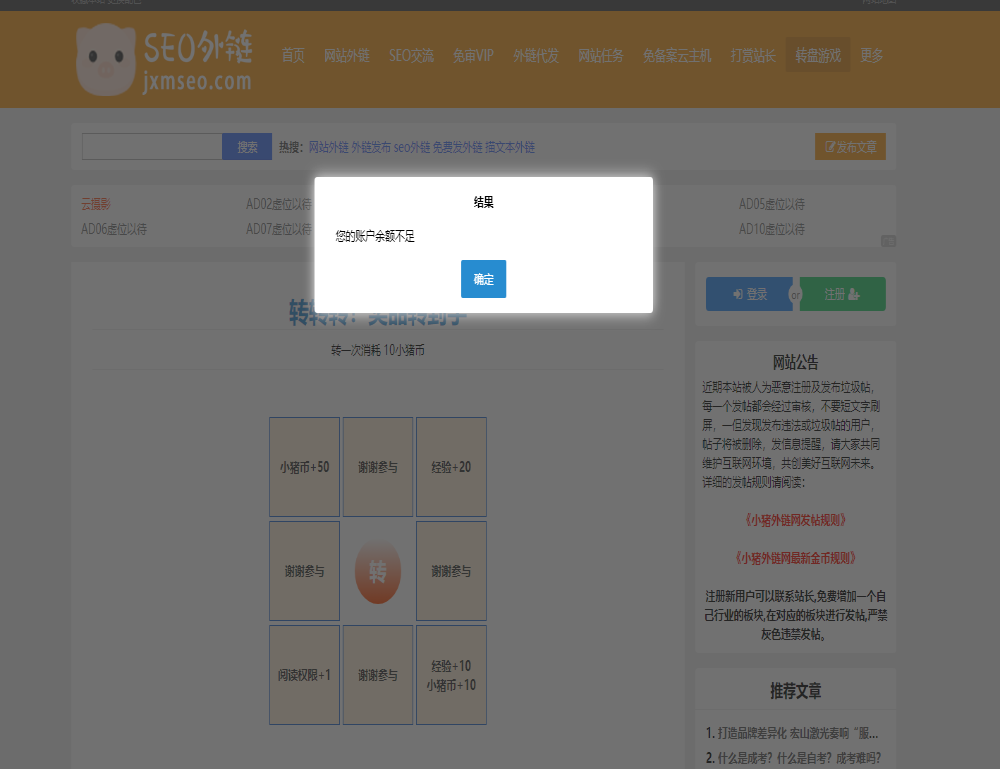
Task: Select the 经验+10 小猪币+10 prize tile
Action: pyautogui.click(x=452, y=675)
